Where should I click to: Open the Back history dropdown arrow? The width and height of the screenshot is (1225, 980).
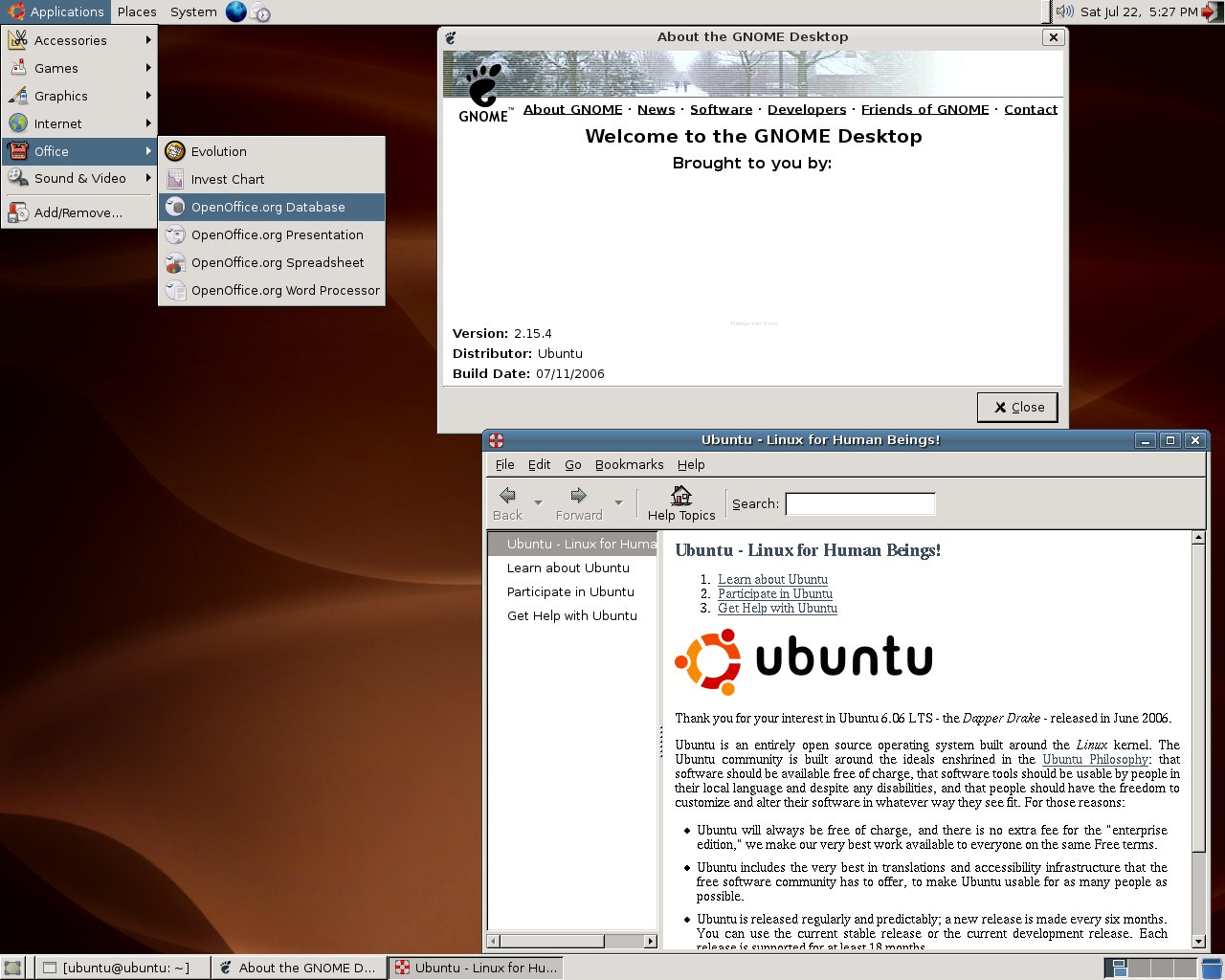coord(538,502)
